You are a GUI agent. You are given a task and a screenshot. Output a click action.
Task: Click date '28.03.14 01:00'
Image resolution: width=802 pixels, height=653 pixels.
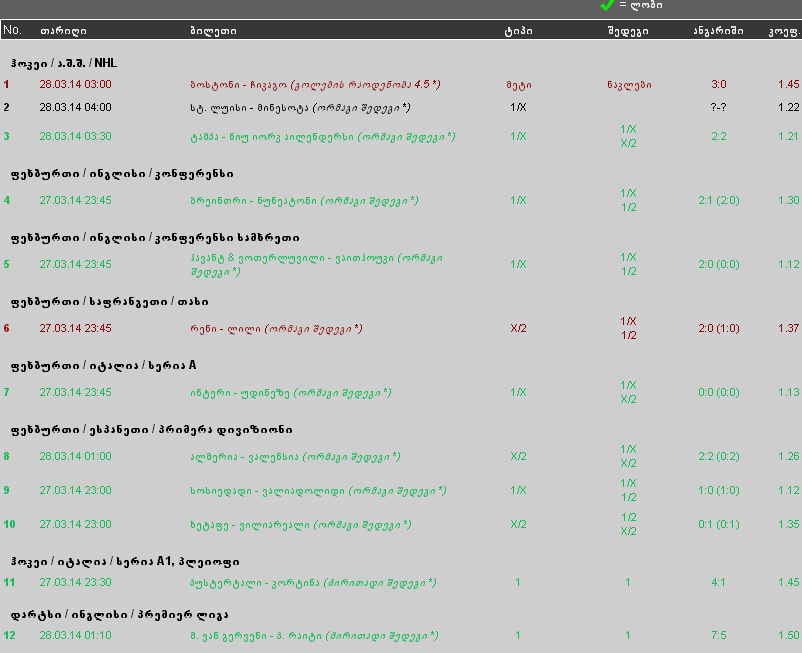click(75, 456)
